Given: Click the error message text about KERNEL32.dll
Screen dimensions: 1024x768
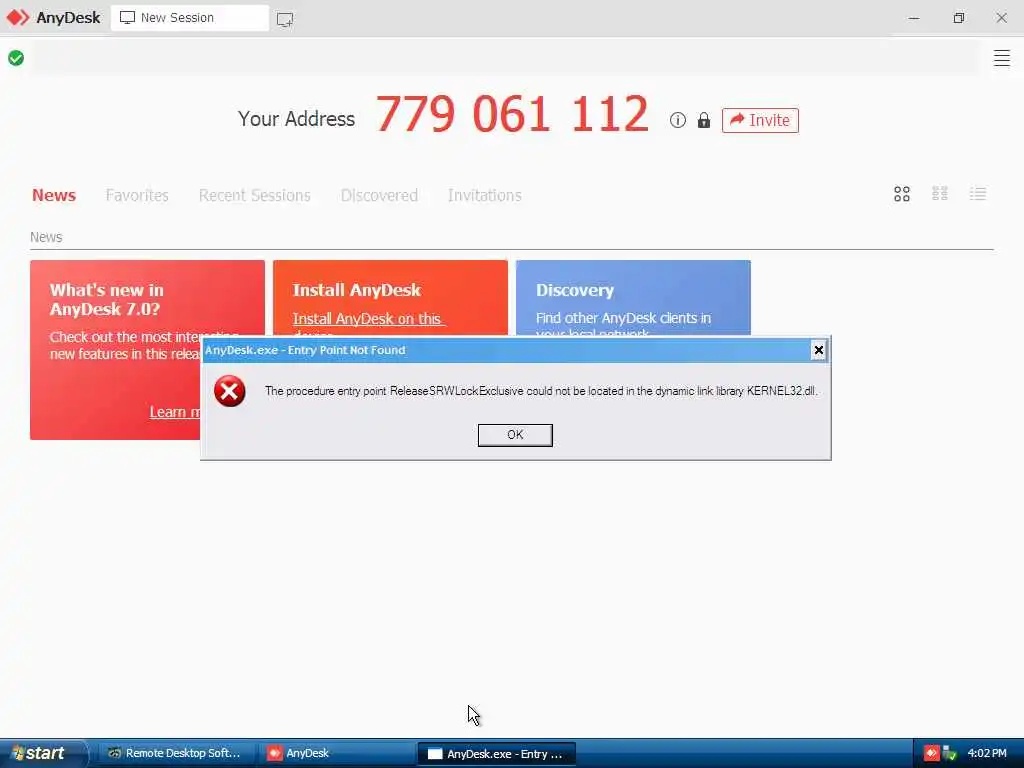Looking at the screenshot, I should point(541,391).
